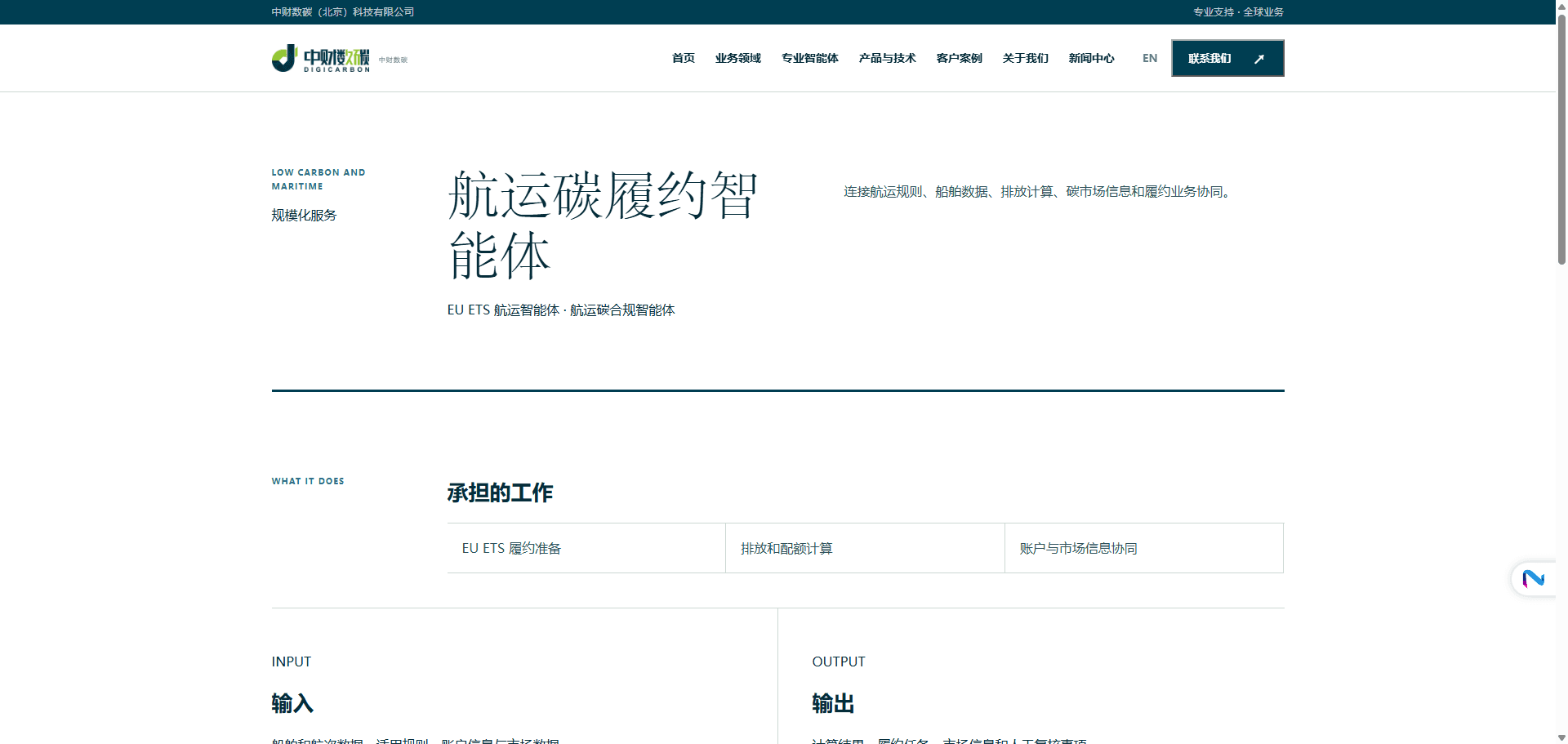Click the 承担的工作 section heading
1568x744 pixels.
[x=500, y=492]
